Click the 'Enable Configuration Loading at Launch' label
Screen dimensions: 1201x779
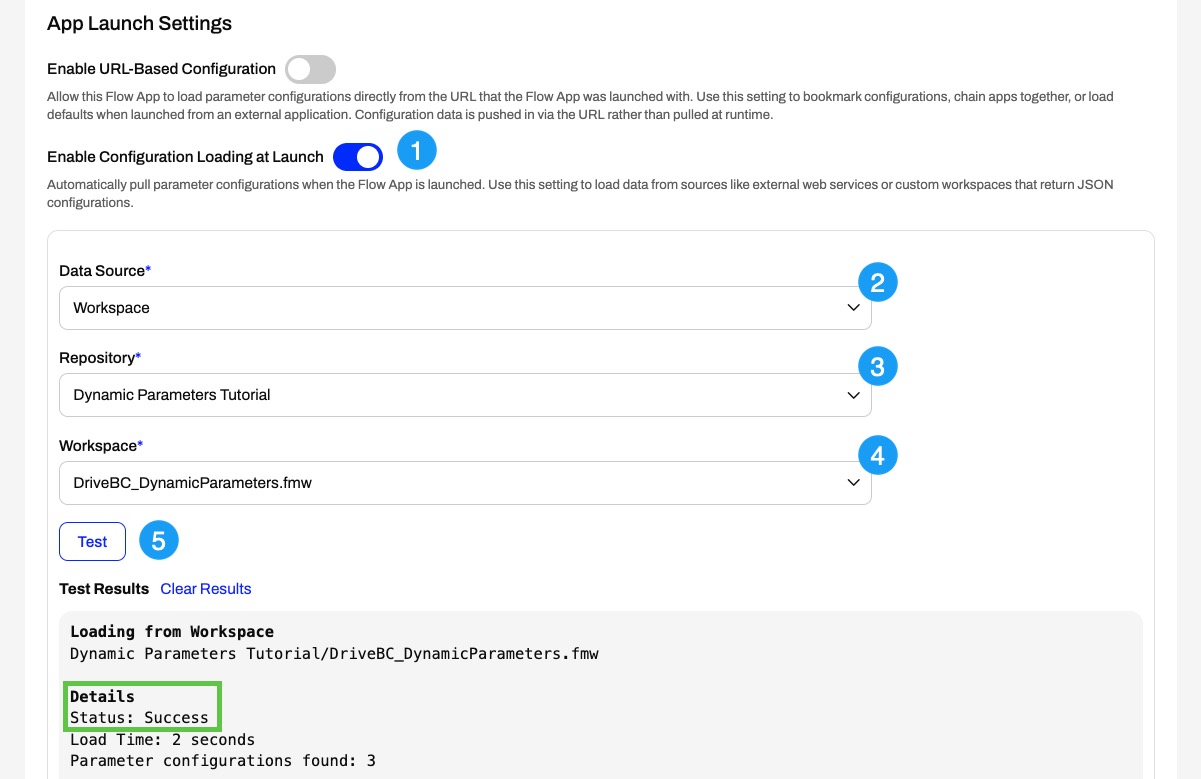coord(185,157)
